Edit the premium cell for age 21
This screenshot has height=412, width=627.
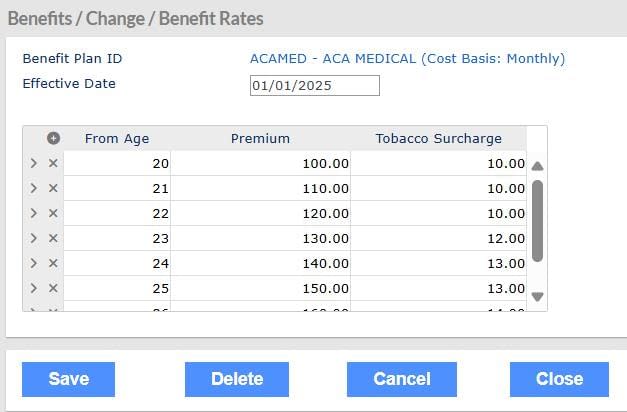[261, 188]
